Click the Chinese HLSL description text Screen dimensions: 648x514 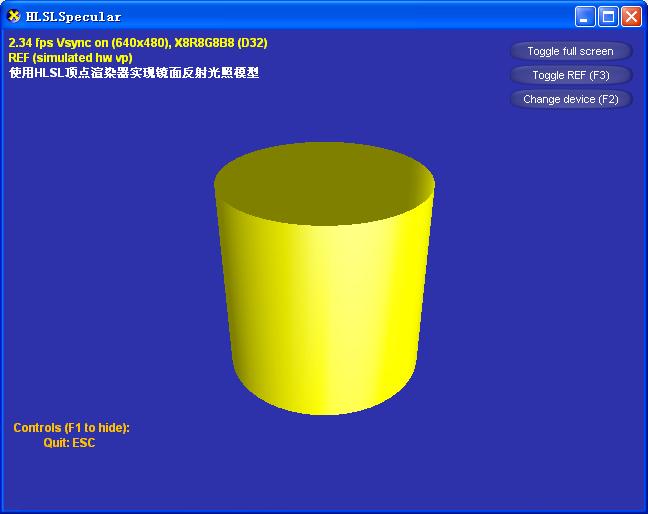click(x=134, y=73)
